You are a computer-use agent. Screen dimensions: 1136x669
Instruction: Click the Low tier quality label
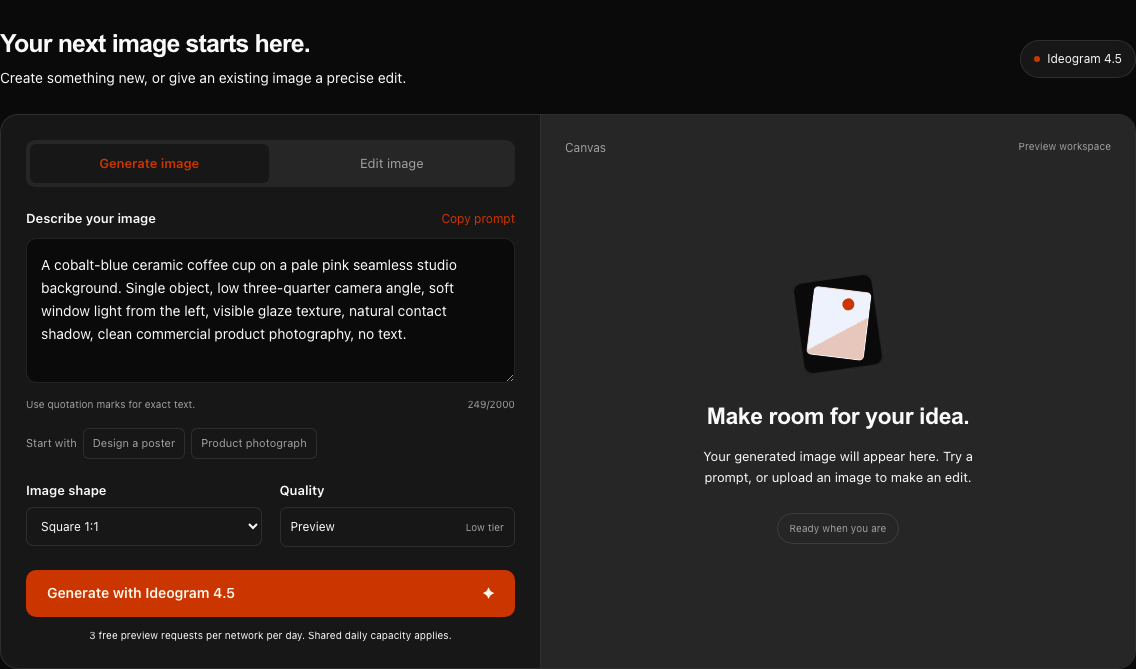485,528
